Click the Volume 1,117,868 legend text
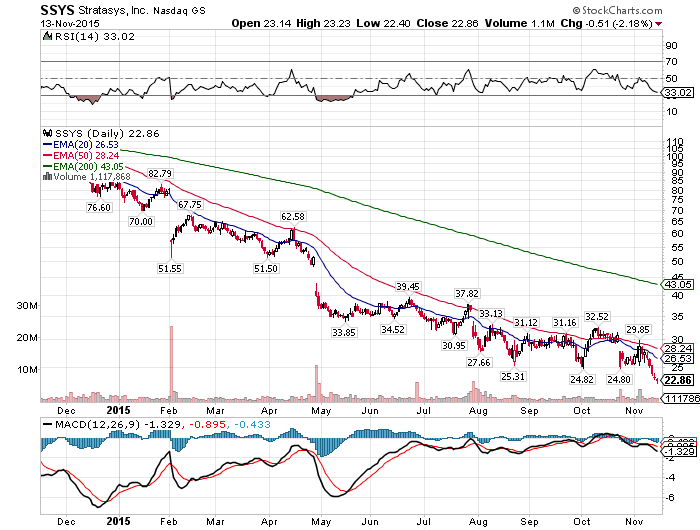 pyautogui.click(x=92, y=176)
